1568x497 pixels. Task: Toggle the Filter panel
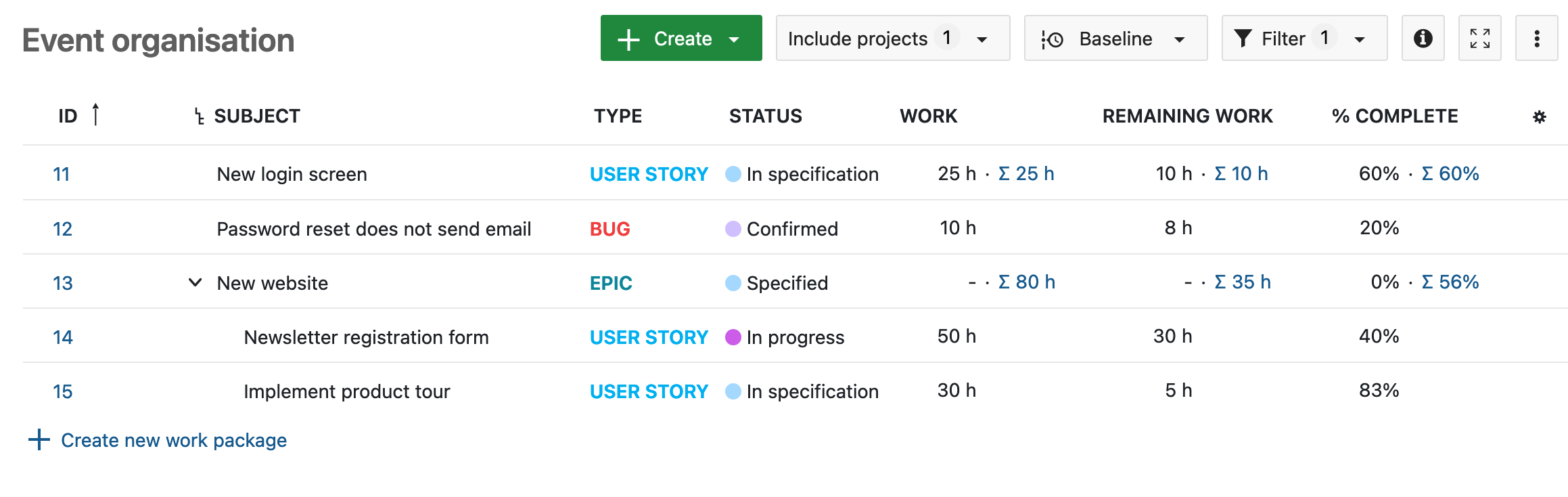coord(1304,39)
